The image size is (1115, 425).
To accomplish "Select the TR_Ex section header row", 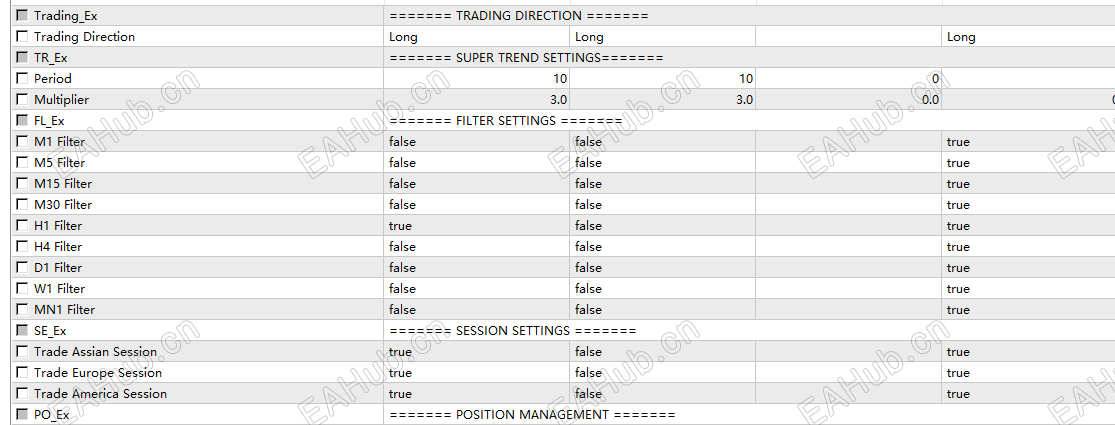I will coord(558,58).
